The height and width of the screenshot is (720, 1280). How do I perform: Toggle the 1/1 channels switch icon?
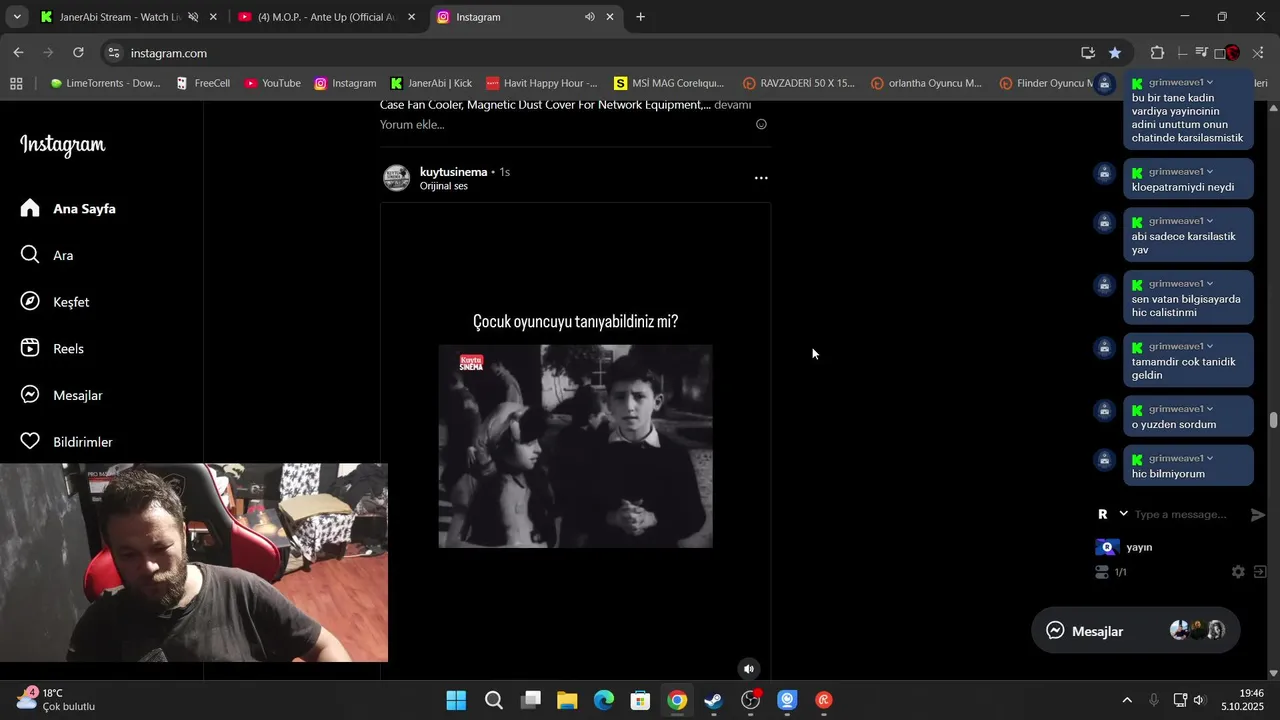1102,572
